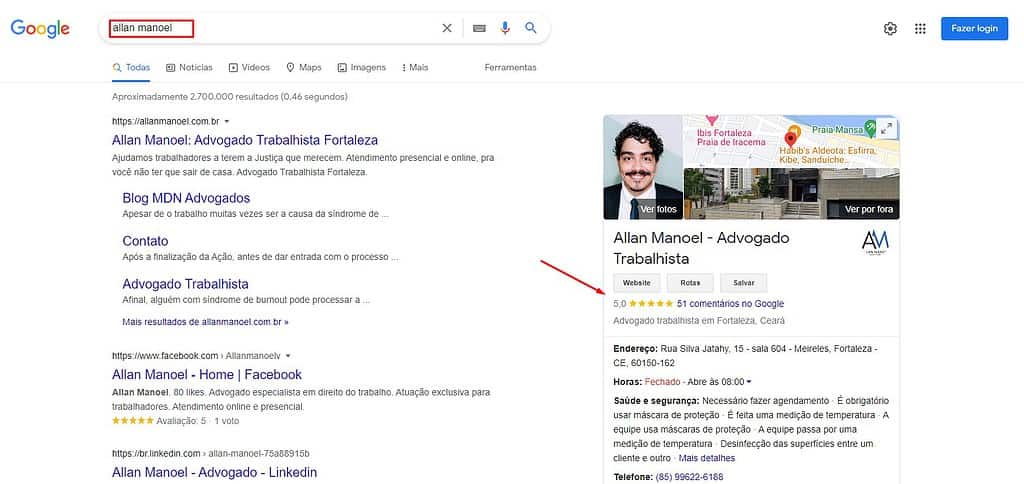Open the Blog MDN Advogados sitelink
This screenshot has width=1024, height=484.
[x=186, y=198]
